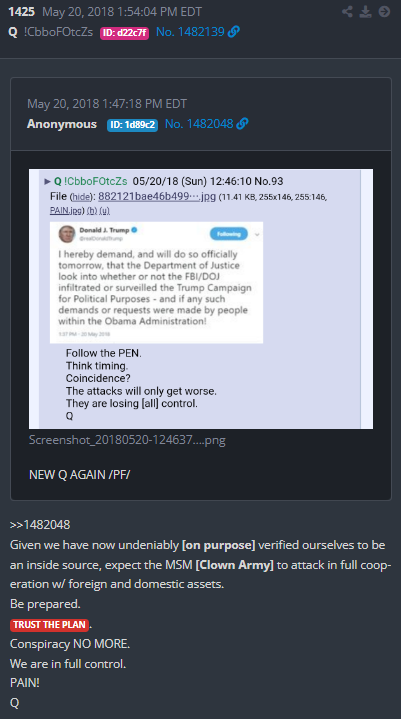
Task: Click chain link icon beside No. 1482048
Action: (242, 124)
